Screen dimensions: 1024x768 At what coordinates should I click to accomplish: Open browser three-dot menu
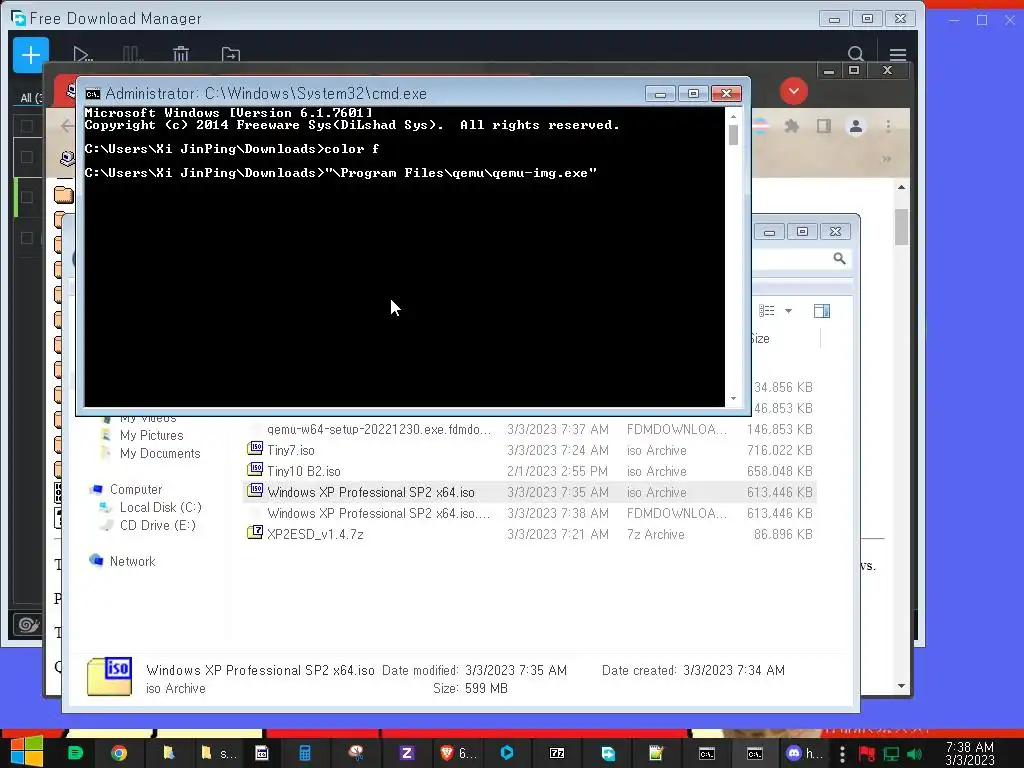click(888, 126)
